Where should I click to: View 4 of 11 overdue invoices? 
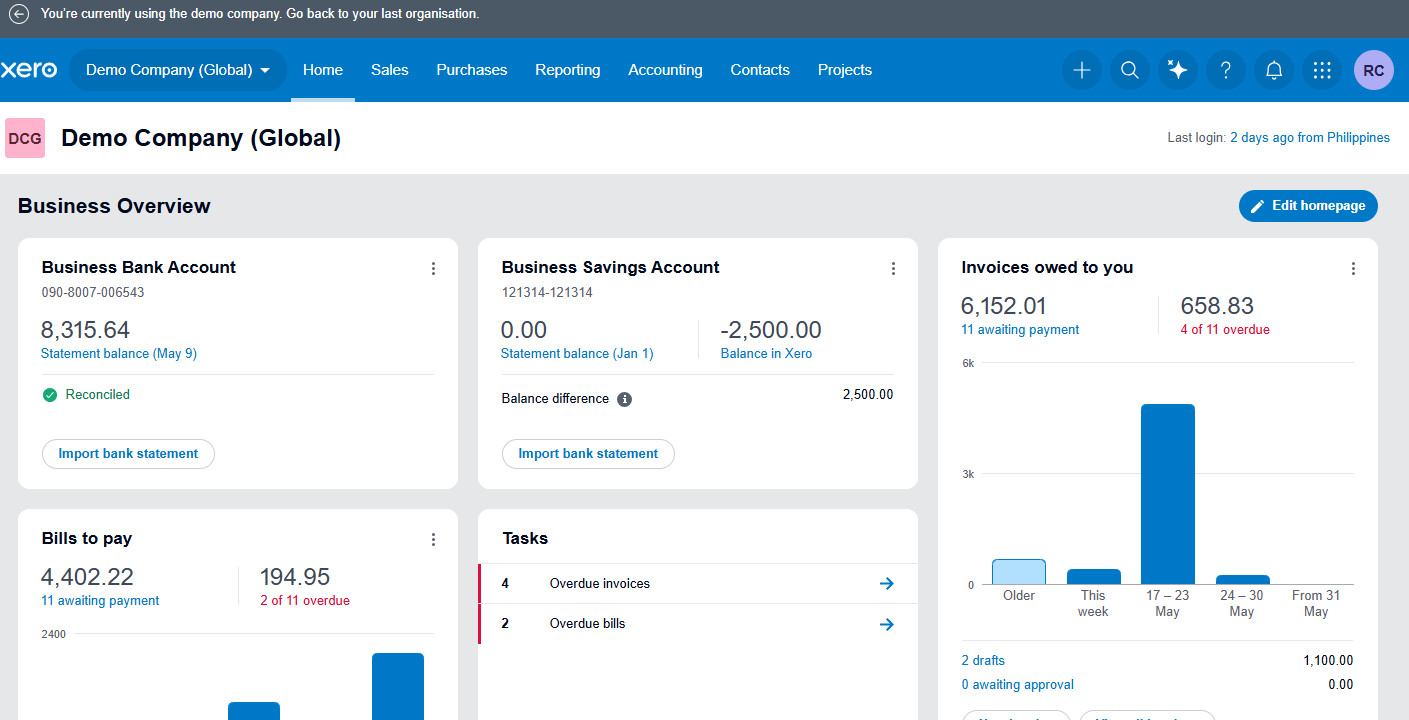click(x=1225, y=330)
